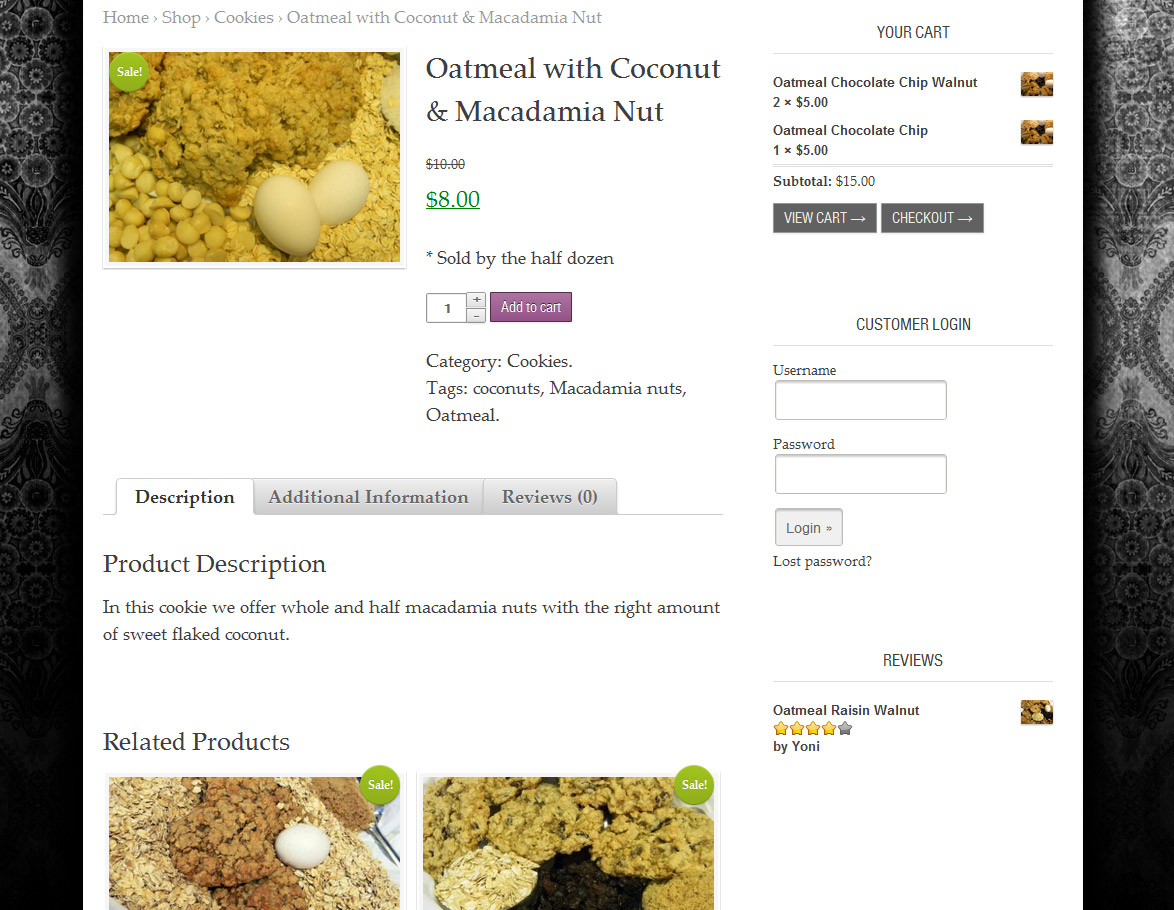Select the Description tab
This screenshot has height=910, width=1174.
[185, 497]
